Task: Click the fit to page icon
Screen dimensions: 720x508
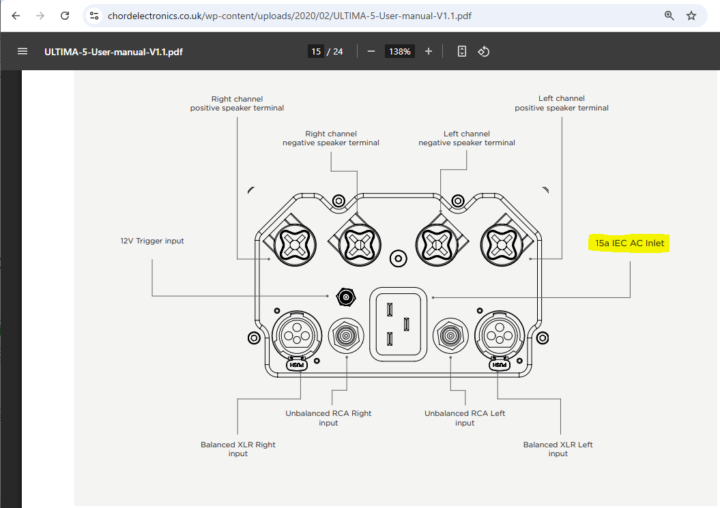Action: (x=462, y=52)
